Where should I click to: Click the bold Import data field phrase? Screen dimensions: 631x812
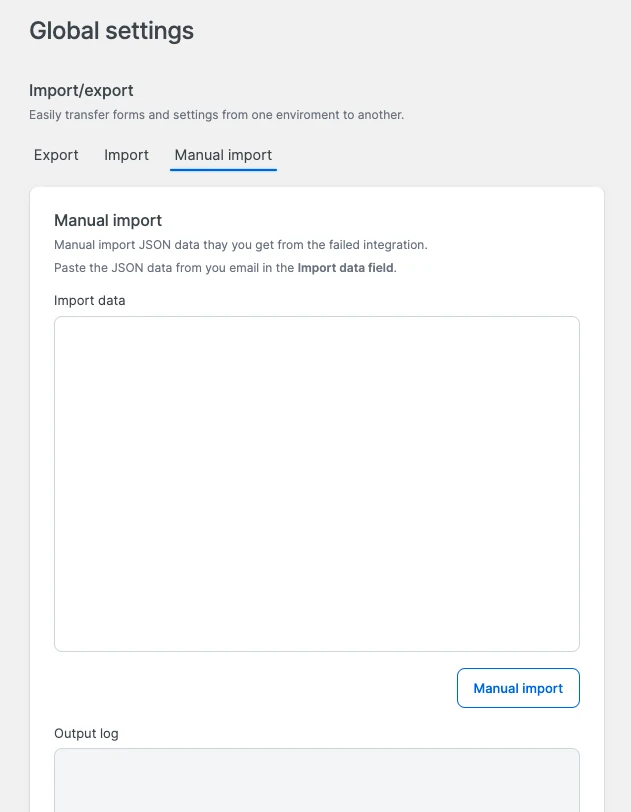click(x=344, y=267)
